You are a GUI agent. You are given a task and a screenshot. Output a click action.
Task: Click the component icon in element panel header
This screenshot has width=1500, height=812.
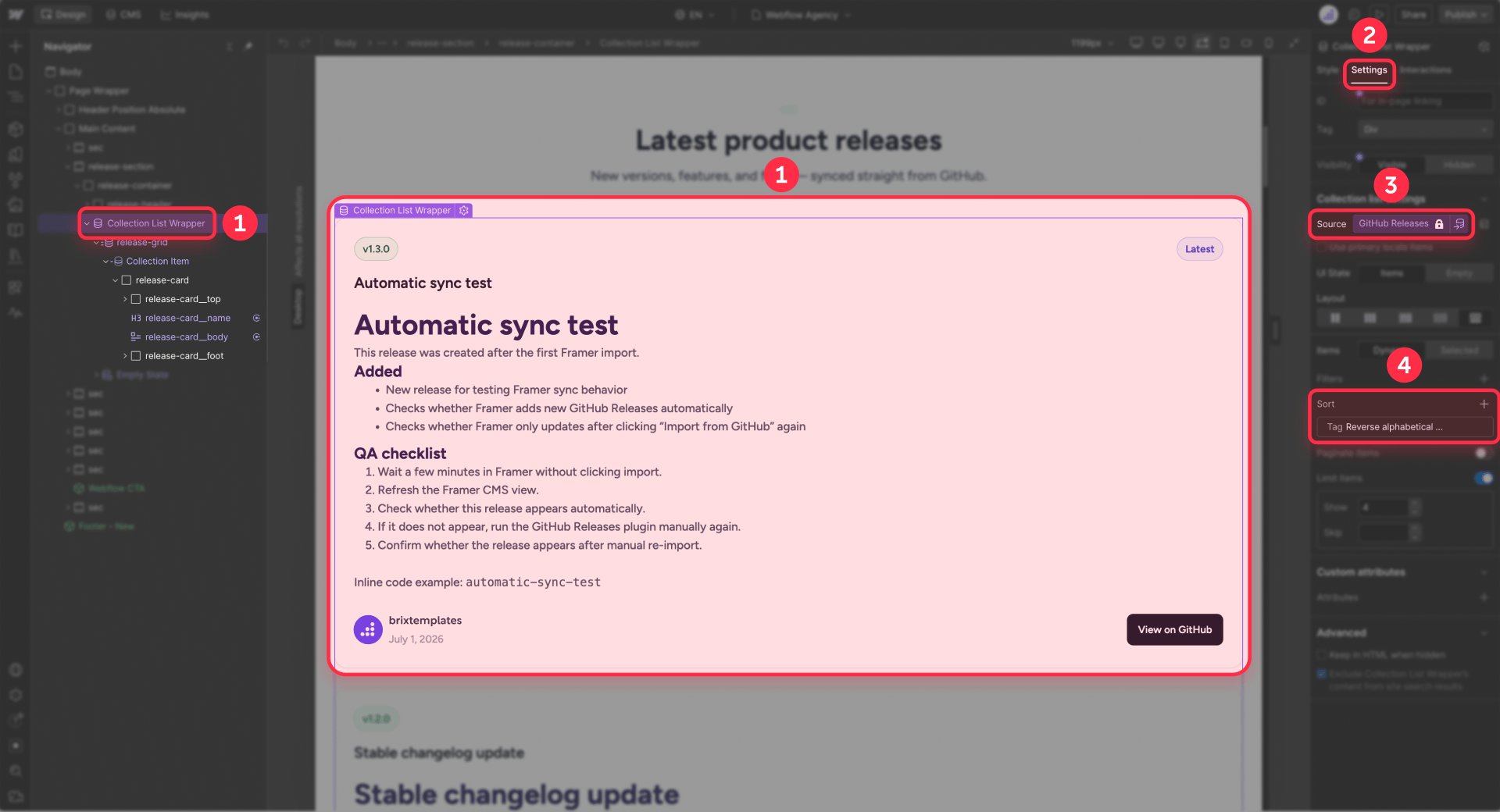point(1484,47)
